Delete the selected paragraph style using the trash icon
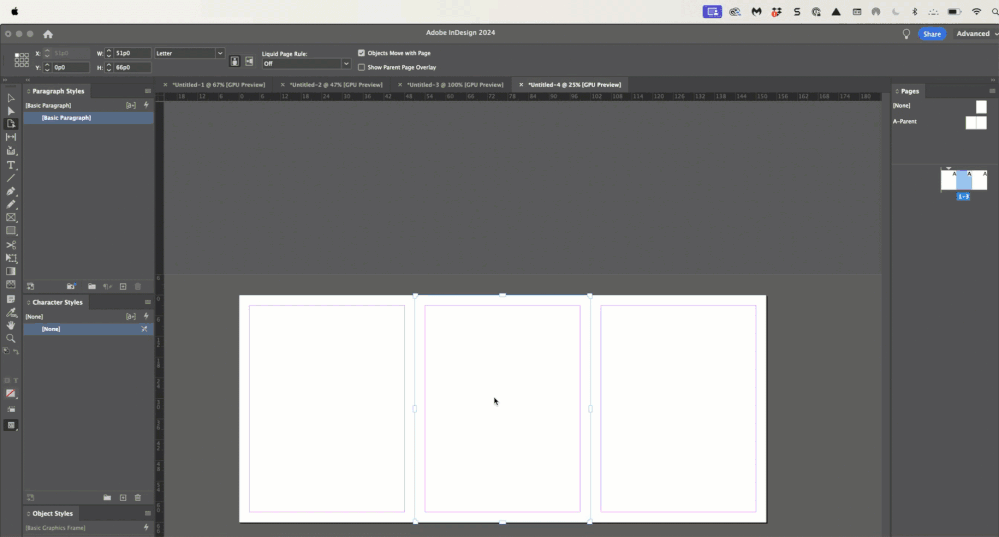999x537 pixels. pyautogui.click(x=138, y=287)
